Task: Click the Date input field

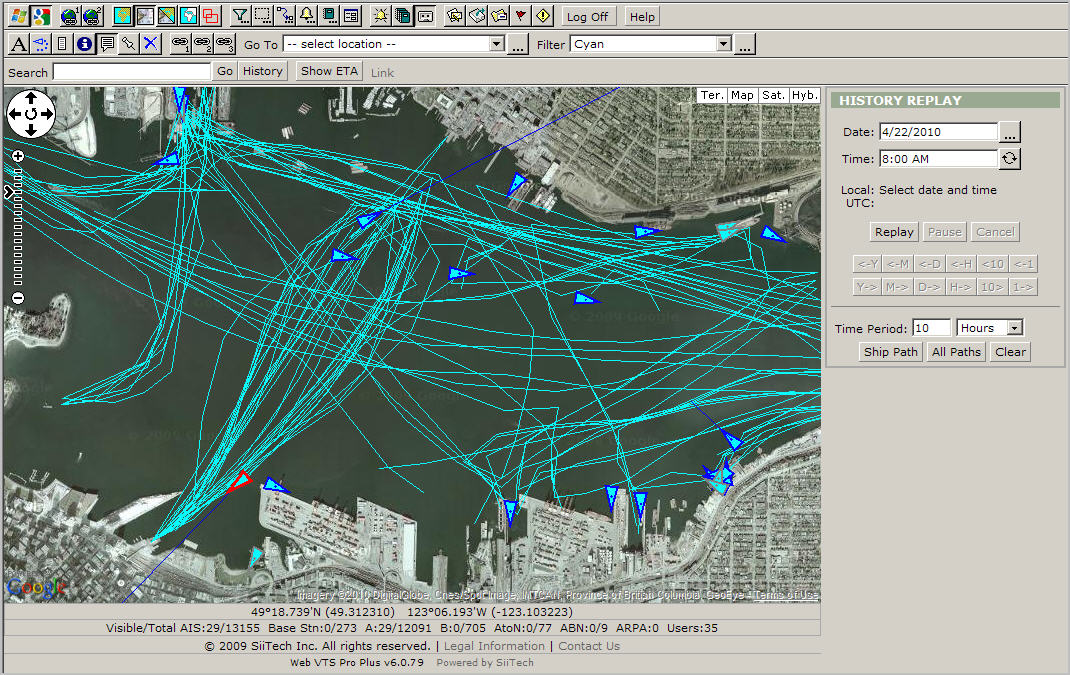Action: click(938, 132)
